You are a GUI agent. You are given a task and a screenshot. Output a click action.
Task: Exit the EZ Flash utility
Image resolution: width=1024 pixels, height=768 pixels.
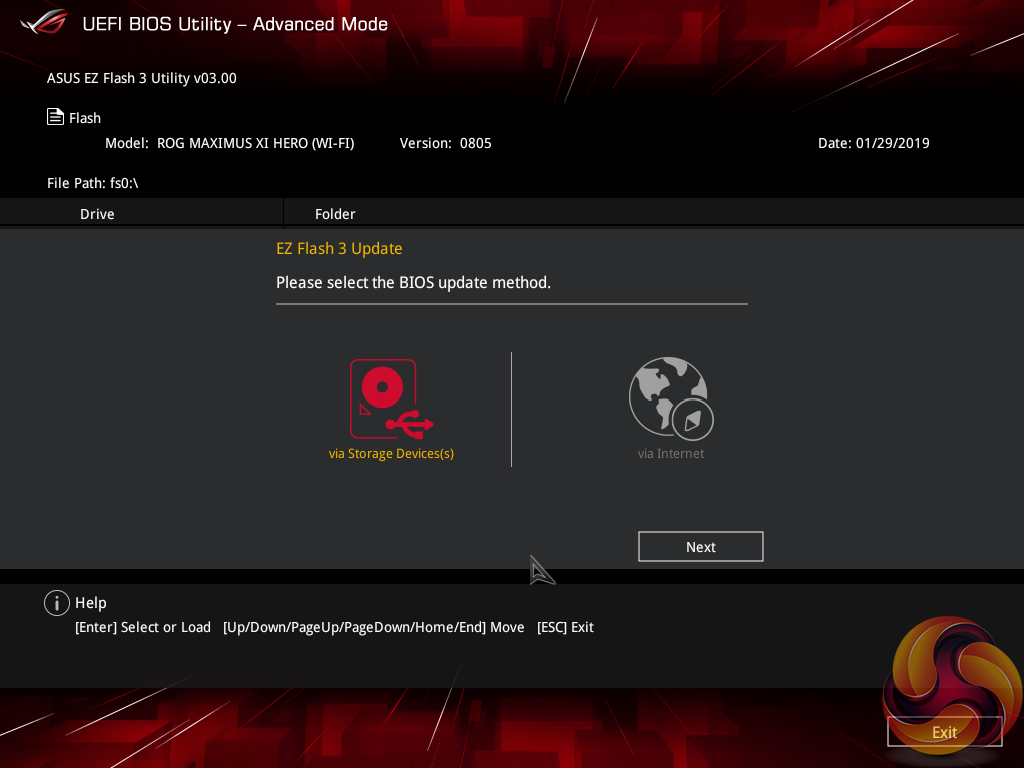[944, 732]
